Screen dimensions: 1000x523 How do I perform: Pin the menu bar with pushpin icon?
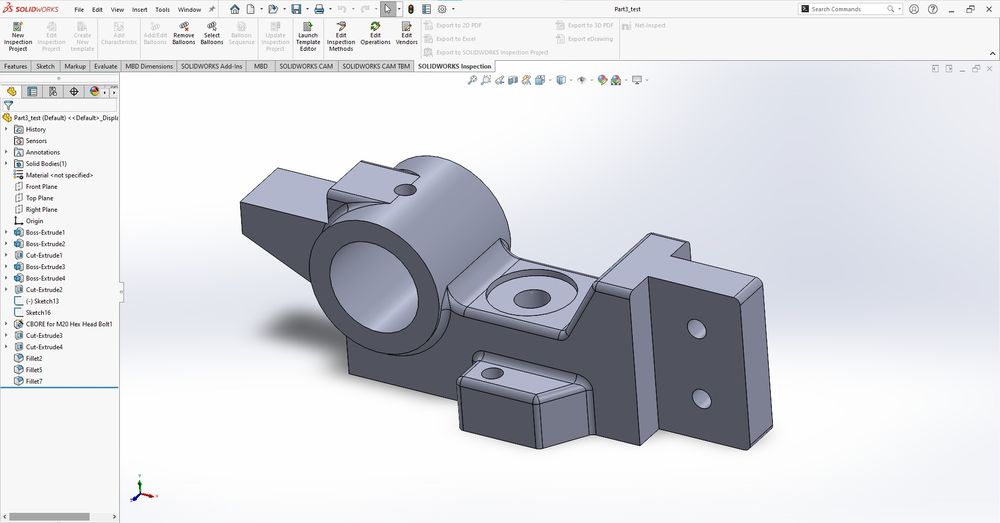(212, 9)
